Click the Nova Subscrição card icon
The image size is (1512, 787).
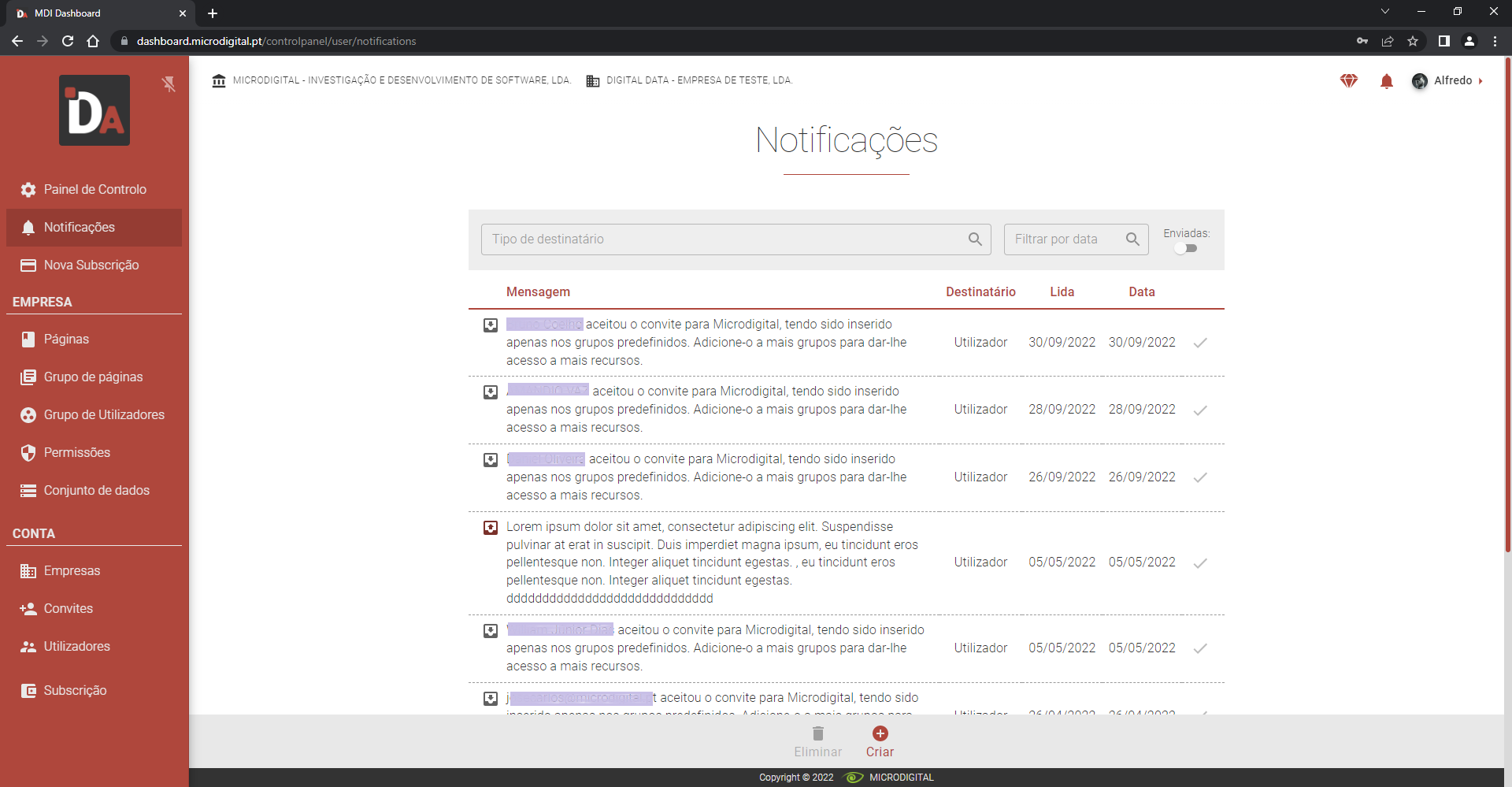[28, 265]
